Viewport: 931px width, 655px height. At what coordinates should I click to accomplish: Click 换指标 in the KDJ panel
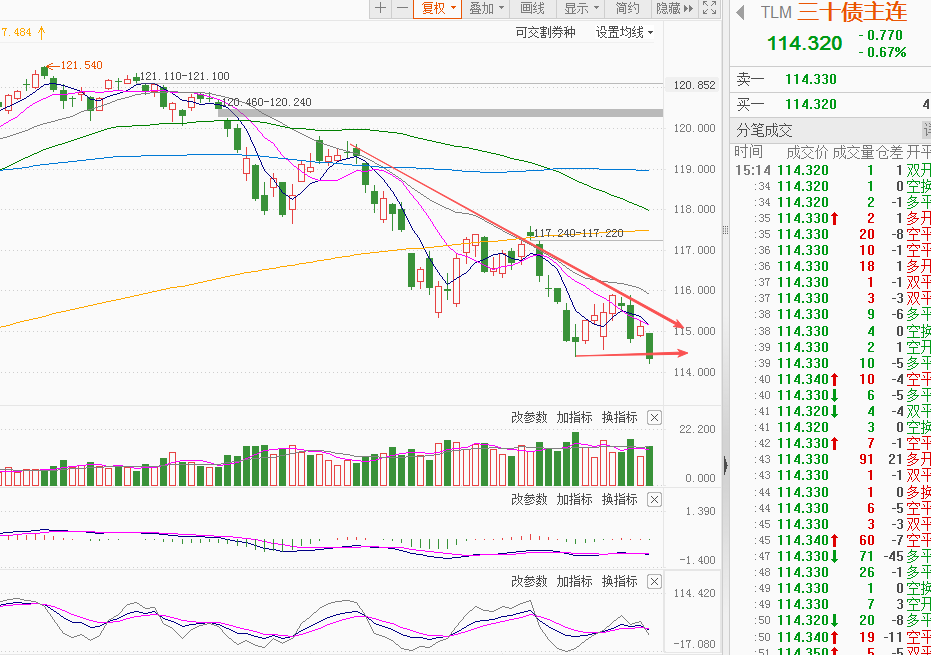[x=619, y=581]
